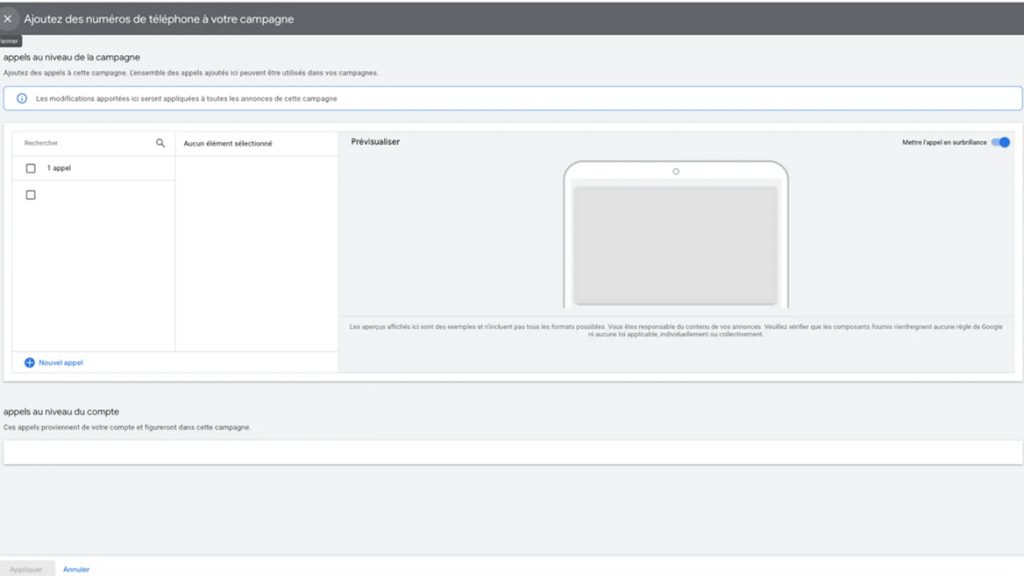Click the dialog title 'Ajoutez des numéros de téléphone'
This screenshot has height=576, width=1024.
pos(159,19)
